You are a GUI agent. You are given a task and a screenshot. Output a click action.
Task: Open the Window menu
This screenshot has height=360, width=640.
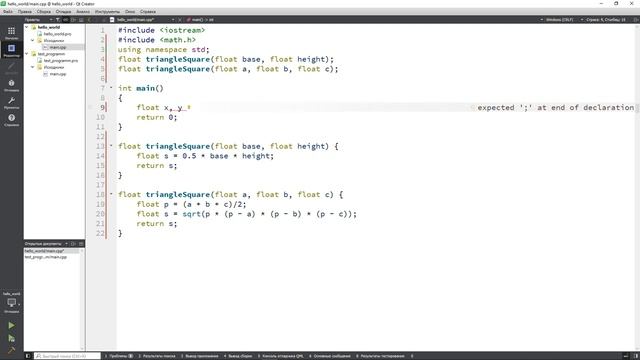pos(130,12)
